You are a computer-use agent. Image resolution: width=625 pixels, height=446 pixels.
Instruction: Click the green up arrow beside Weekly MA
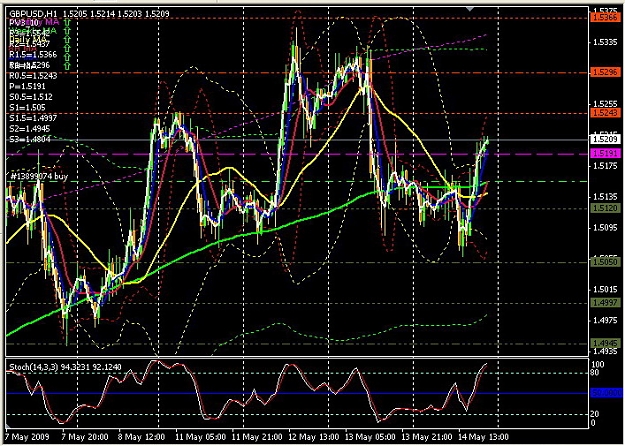point(67,31)
